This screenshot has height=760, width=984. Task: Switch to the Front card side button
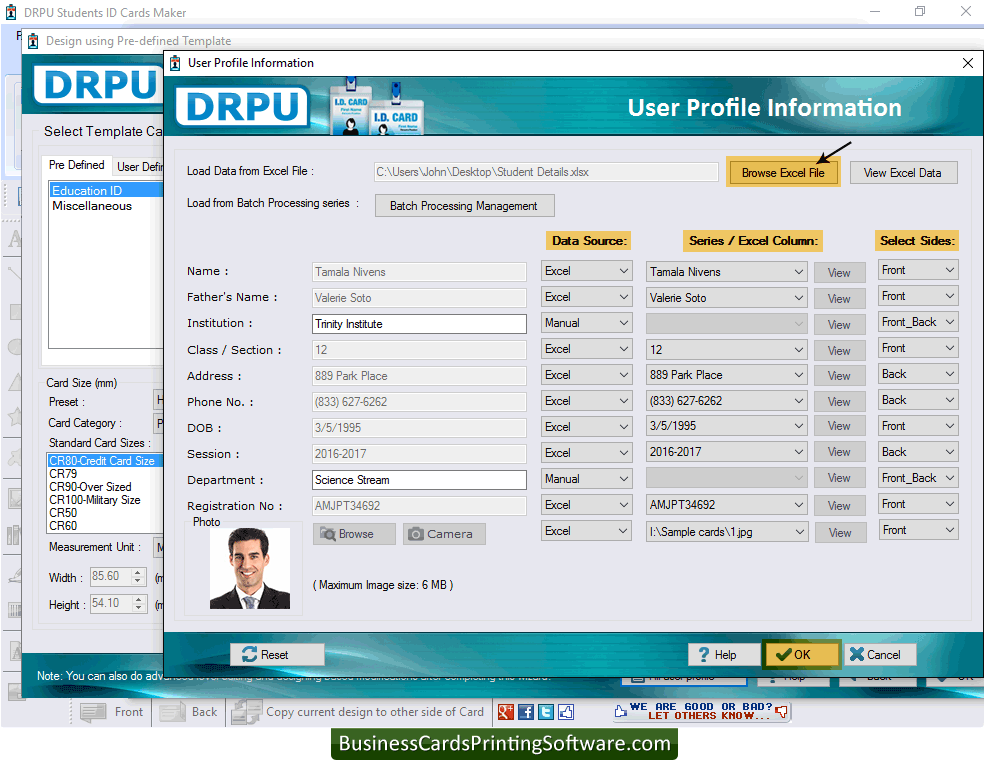tap(112, 712)
